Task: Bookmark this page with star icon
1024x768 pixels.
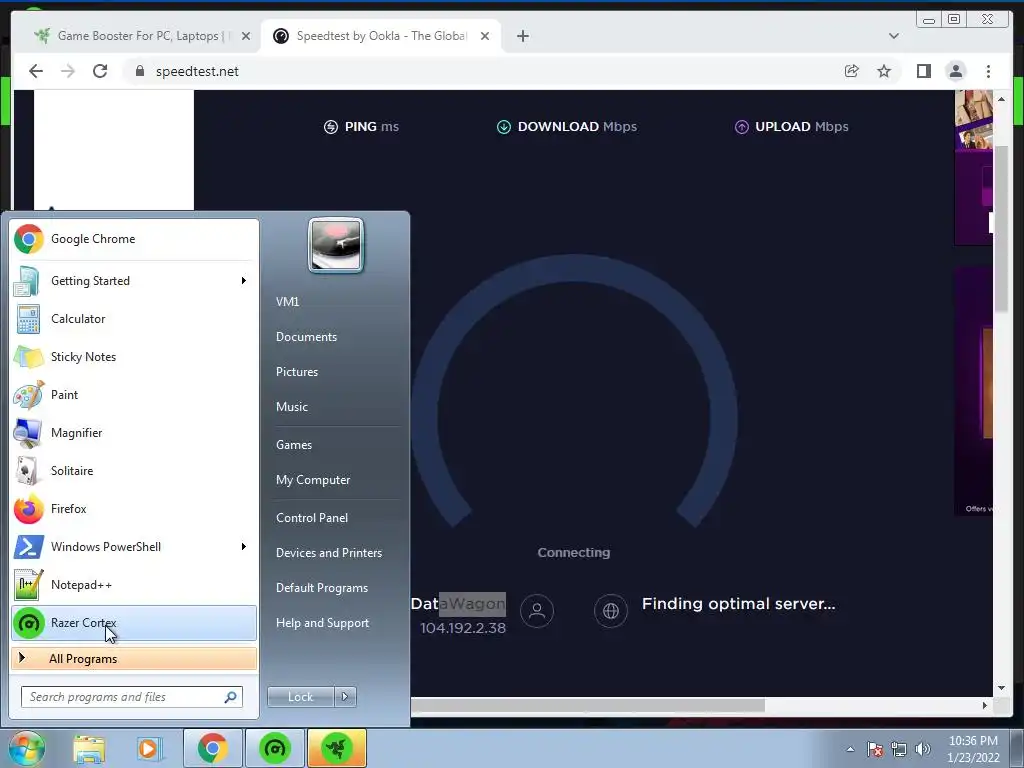Action: [x=884, y=71]
